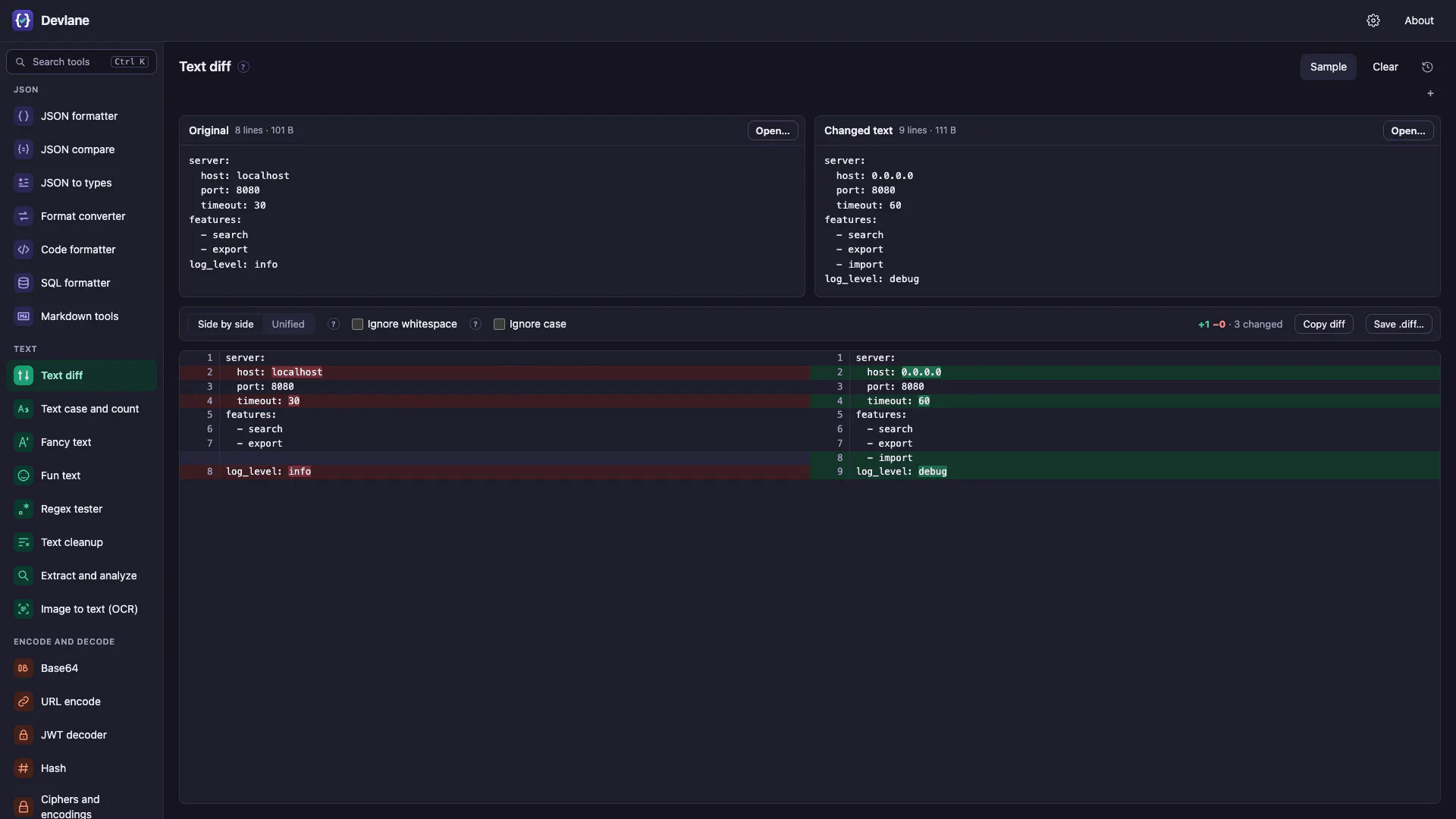Click the Clear button

pyautogui.click(x=1385, y=67)
